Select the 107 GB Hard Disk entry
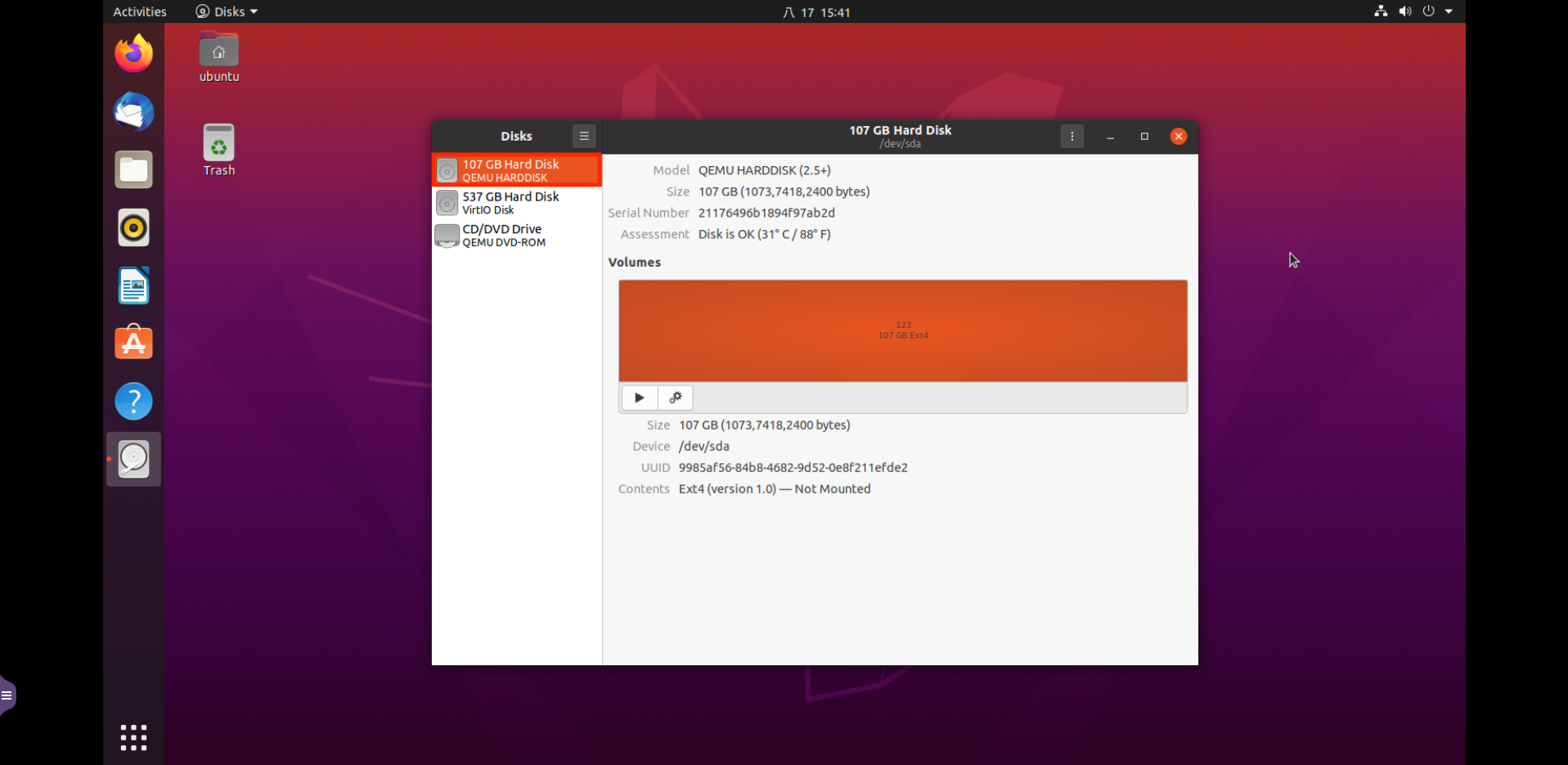Viewport: 1568px width, 765px height. pyautogui.click(x=517, y=170)
